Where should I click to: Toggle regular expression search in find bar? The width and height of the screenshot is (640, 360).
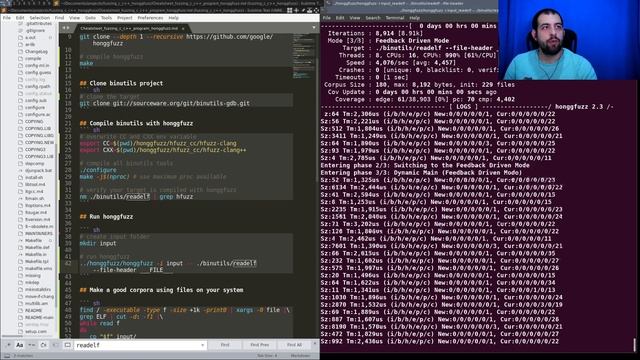[x=8, y=345]
